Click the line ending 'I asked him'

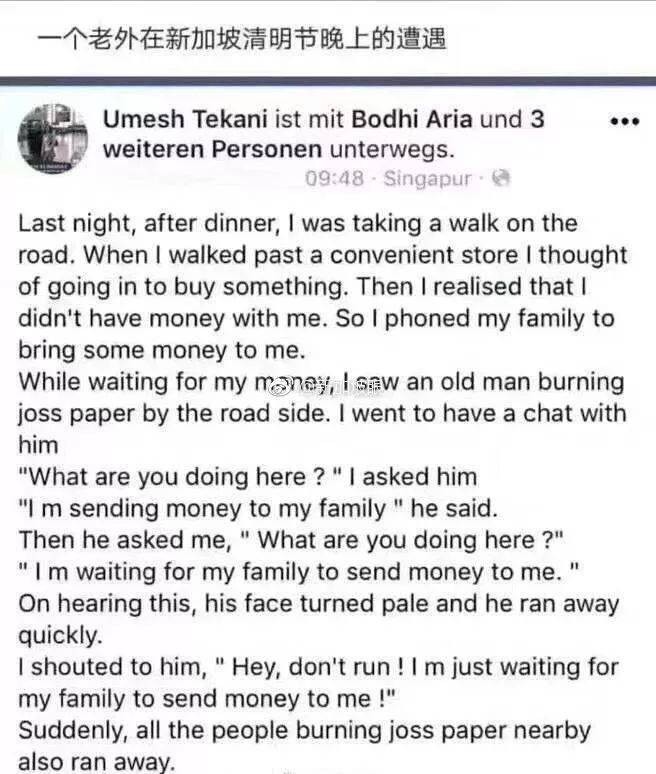248,478
